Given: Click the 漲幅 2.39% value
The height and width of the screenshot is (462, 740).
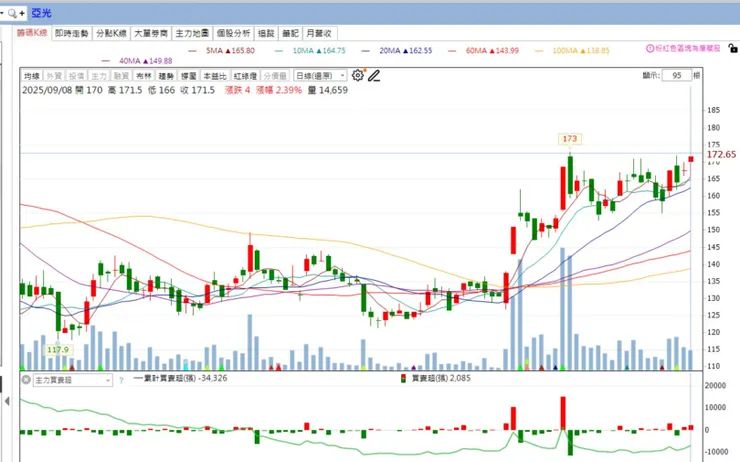Looking at the screenshot, I should click(x=279, y=90).
